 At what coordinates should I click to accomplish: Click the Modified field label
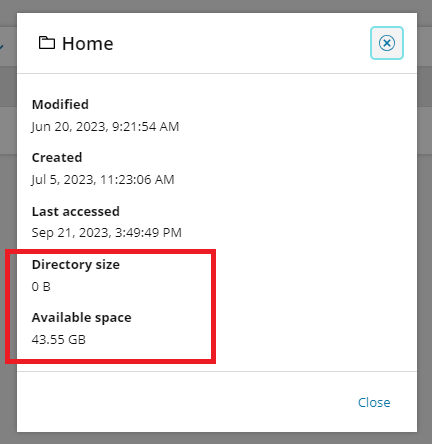[60, 104]
